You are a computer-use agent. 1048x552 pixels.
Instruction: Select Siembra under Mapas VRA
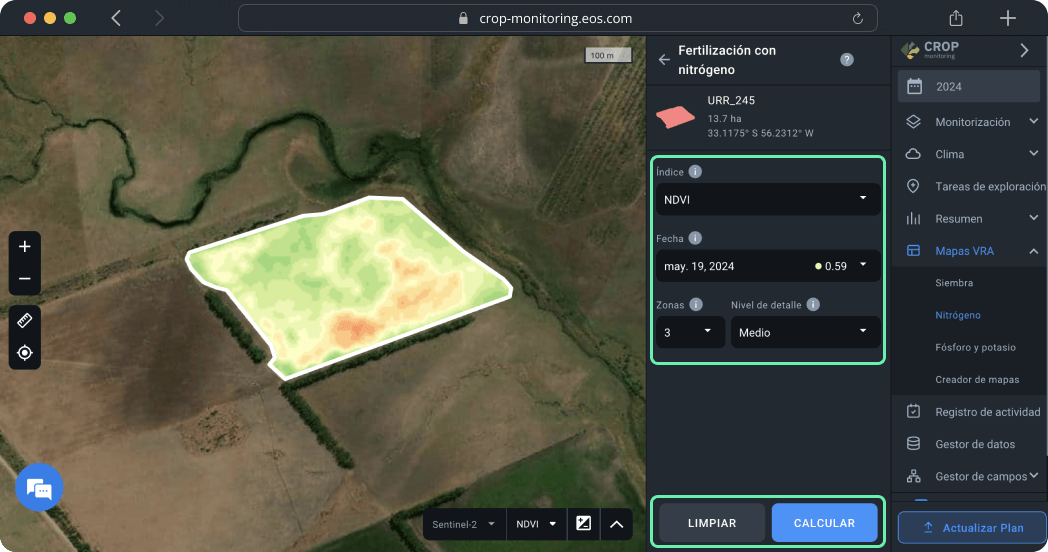click(x=953, y=283)
